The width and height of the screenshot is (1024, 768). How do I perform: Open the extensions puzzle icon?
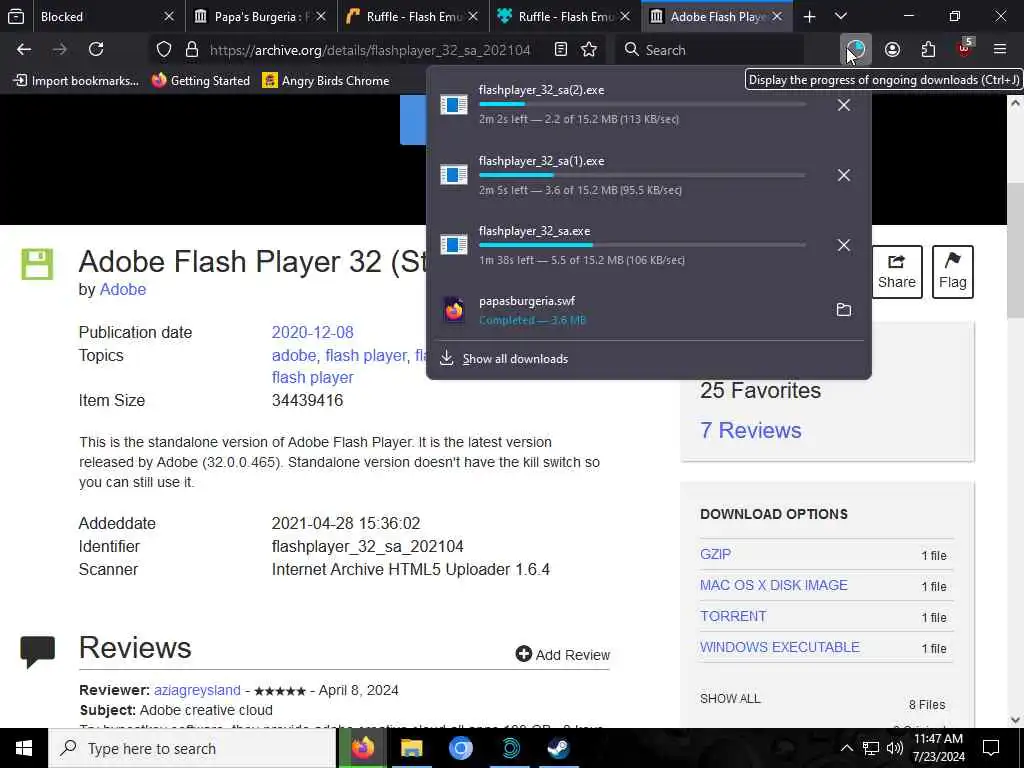pyautogui.click(x=928, y=50)
